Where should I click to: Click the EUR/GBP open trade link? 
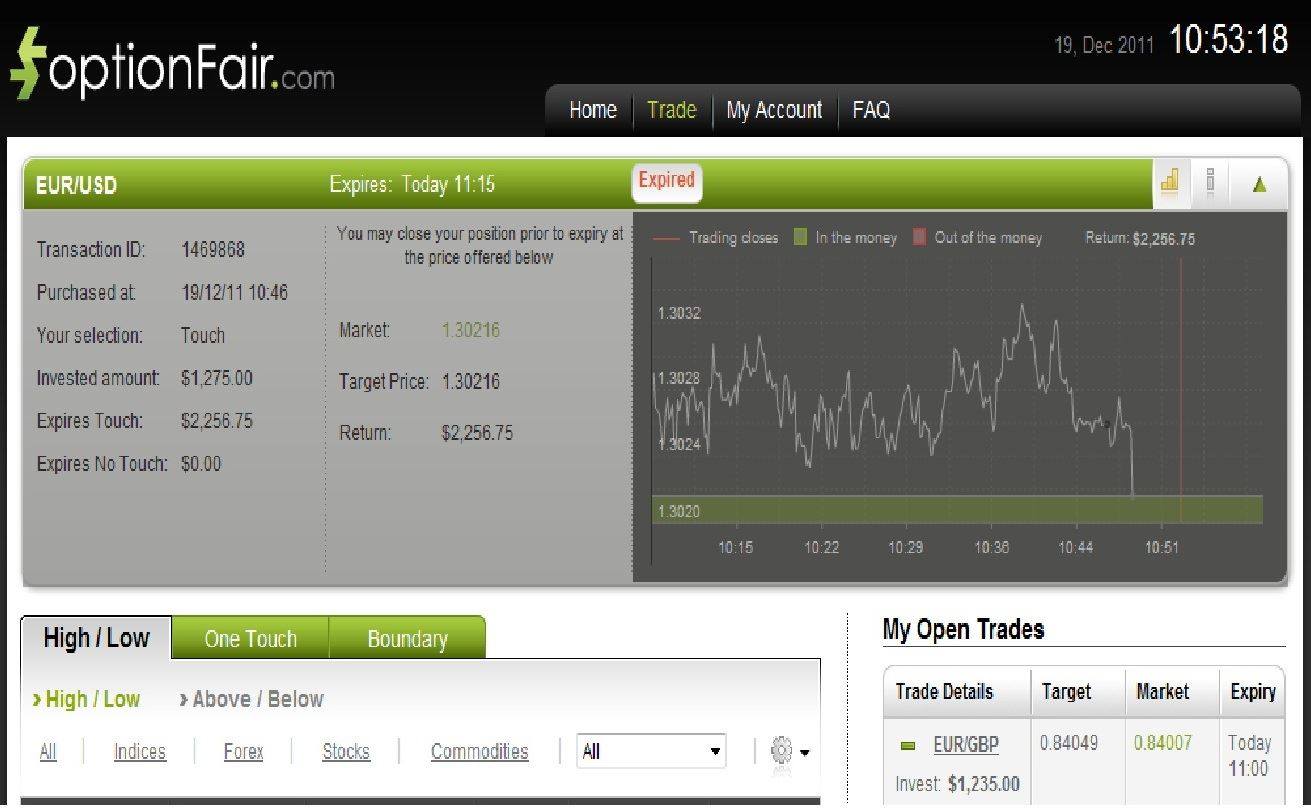[968, 744]
